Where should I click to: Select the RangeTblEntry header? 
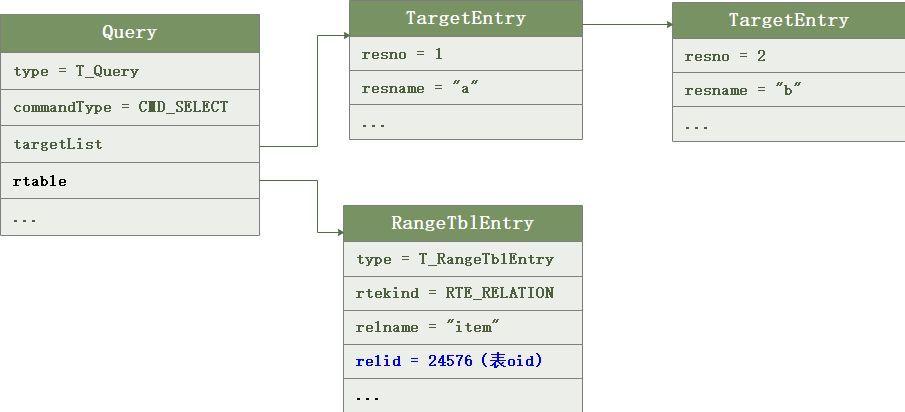click(463, 223)
